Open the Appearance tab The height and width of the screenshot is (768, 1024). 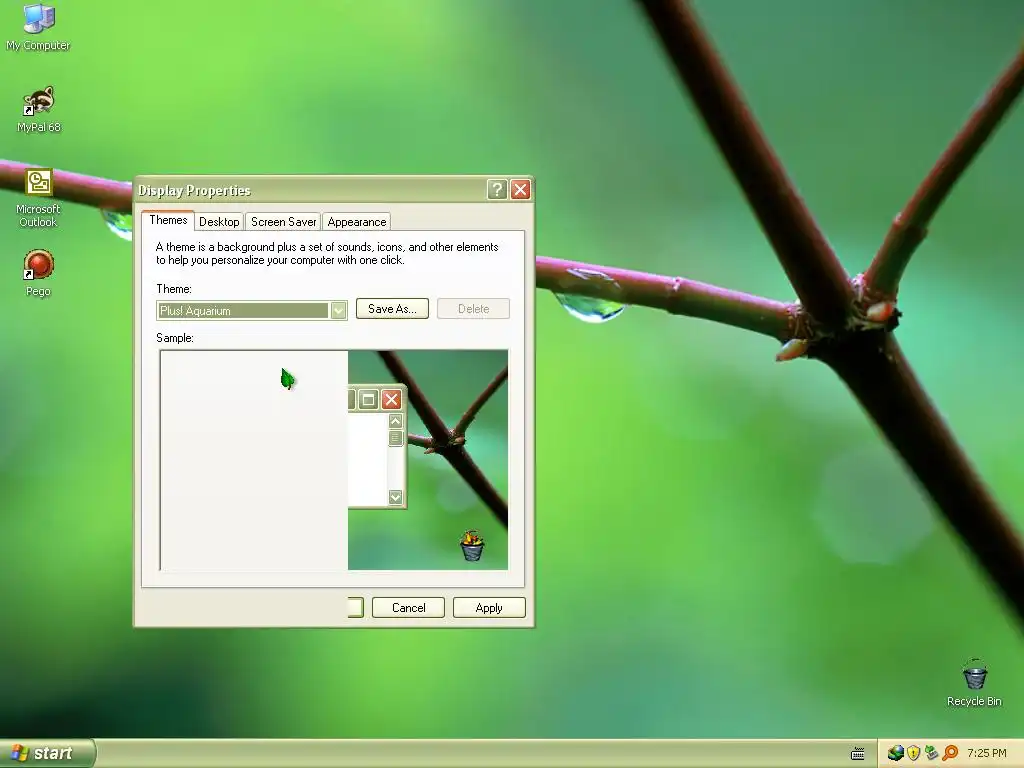click(x=357, y=221)
